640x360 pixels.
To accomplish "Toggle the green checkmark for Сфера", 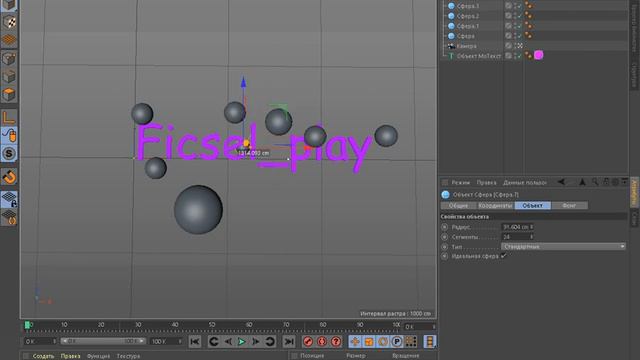I will pyautogui.click(x=520, y=36).
